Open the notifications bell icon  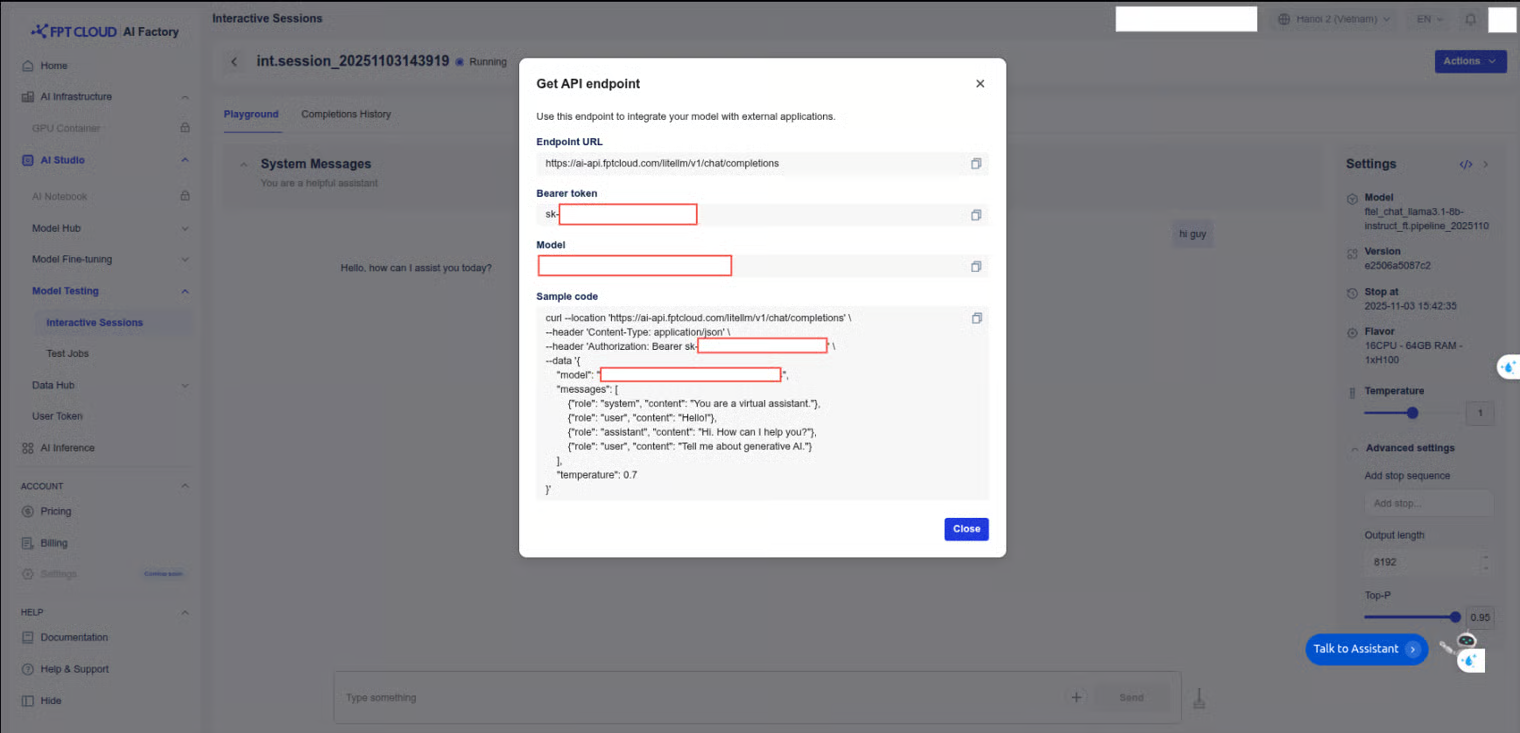tap(1470, 19)
